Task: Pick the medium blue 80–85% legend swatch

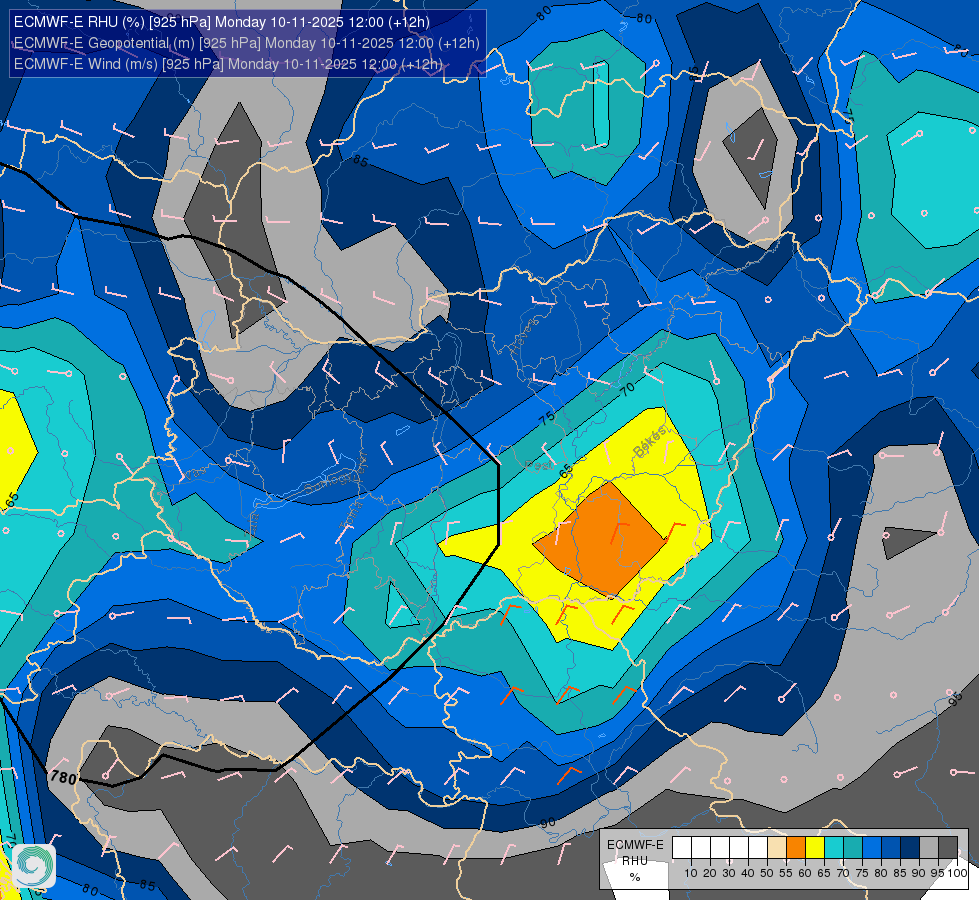Action: click(891, 847)
